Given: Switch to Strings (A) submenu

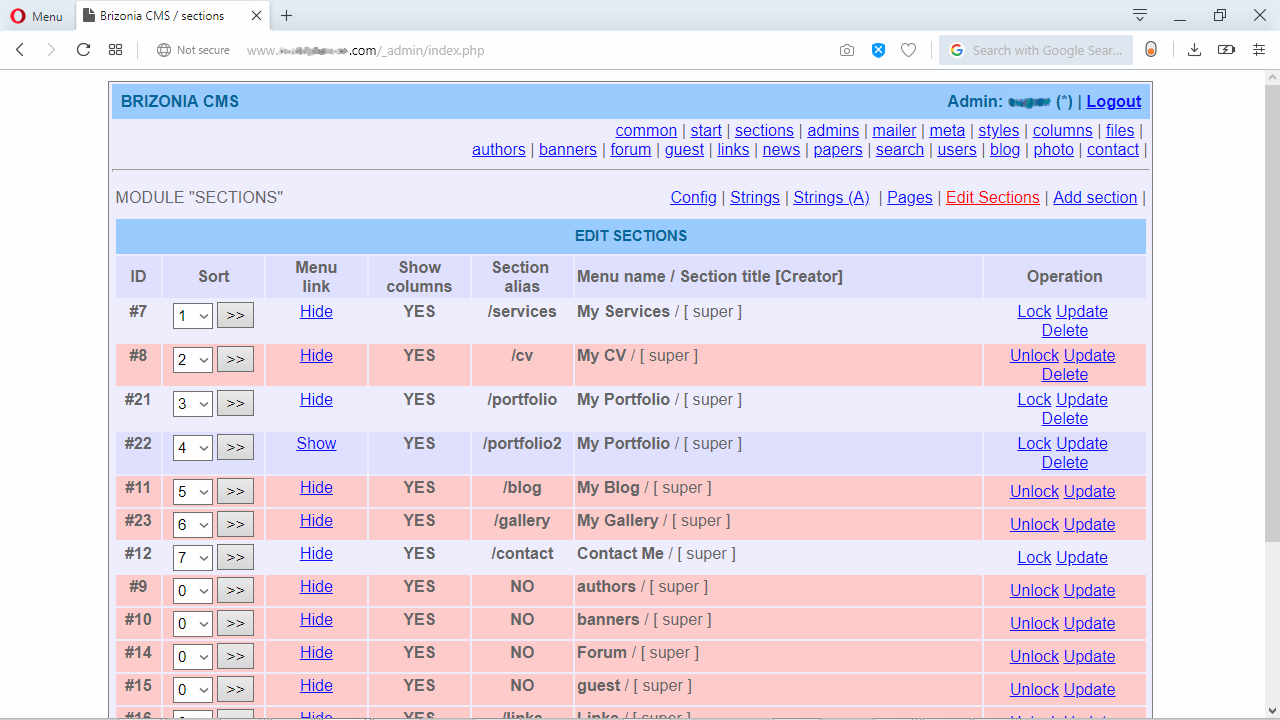Looking at the screenshot, I should tap(831, 198).
